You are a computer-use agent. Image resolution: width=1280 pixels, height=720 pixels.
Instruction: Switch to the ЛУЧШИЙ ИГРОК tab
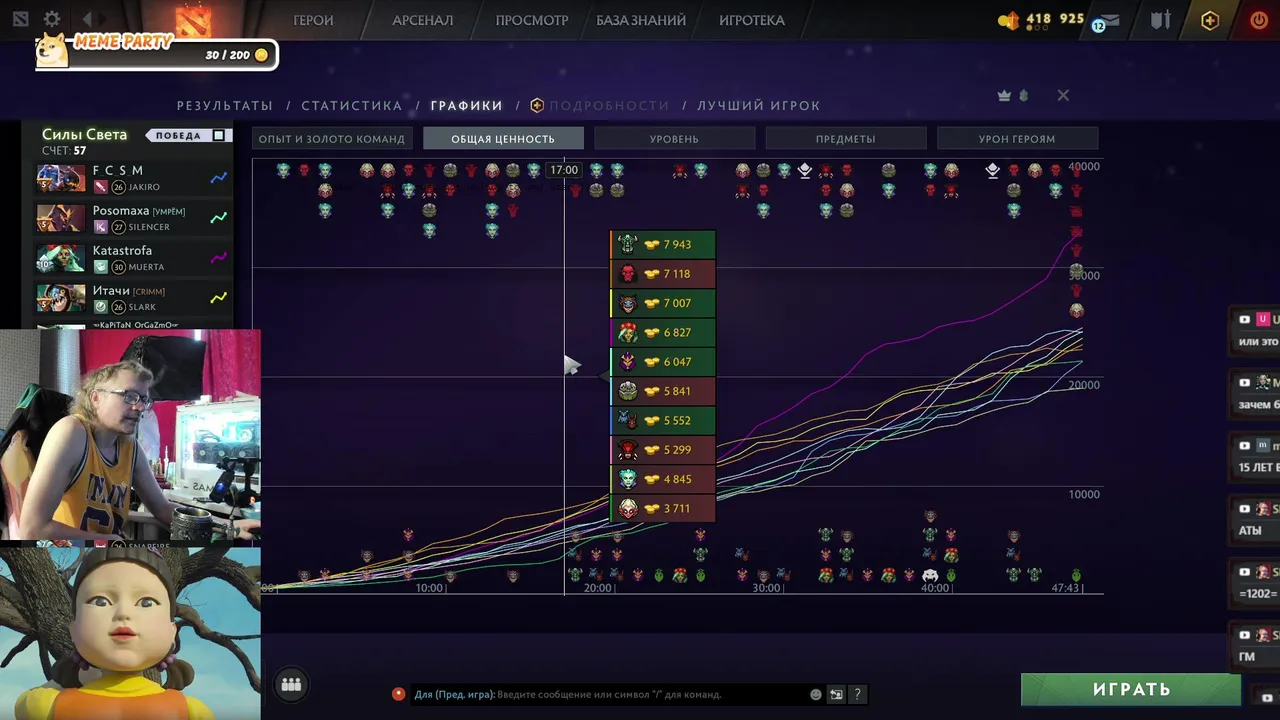point(759,105)
